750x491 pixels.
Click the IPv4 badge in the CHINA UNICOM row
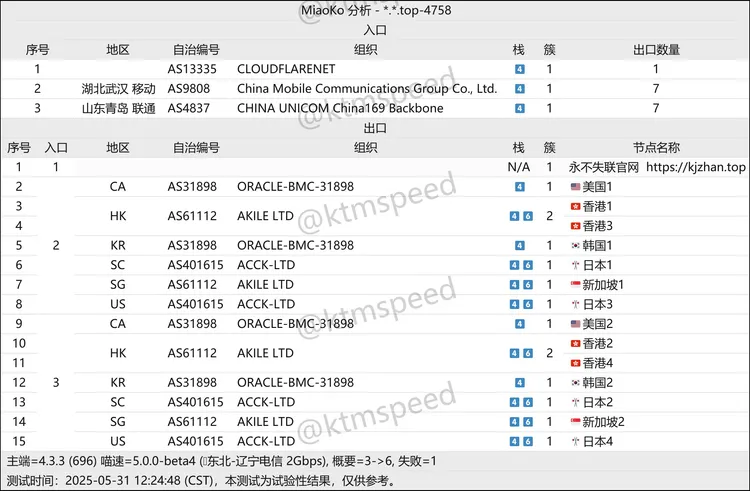519,108
